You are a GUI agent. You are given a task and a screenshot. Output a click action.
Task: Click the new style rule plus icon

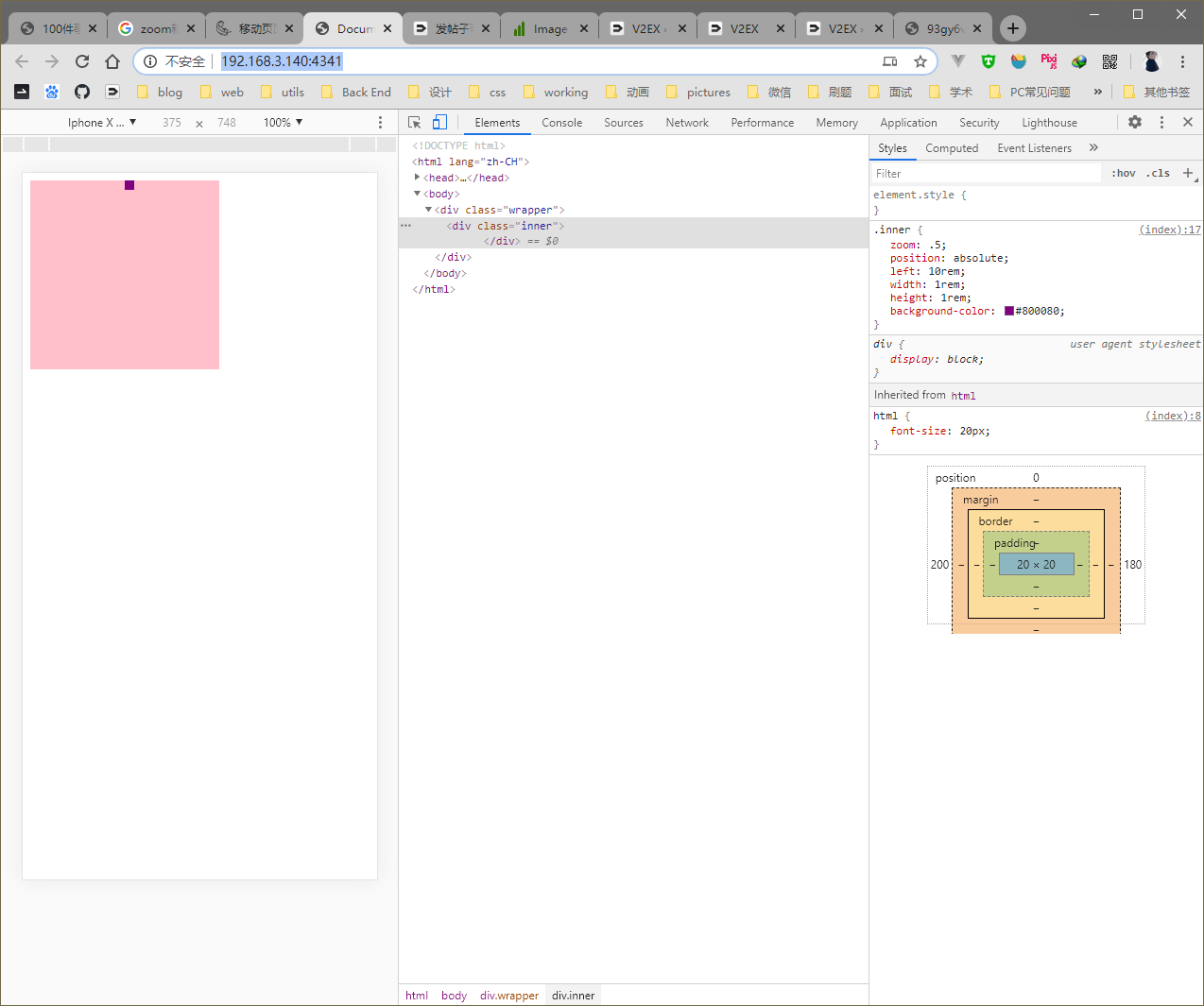click(1188, 173)
